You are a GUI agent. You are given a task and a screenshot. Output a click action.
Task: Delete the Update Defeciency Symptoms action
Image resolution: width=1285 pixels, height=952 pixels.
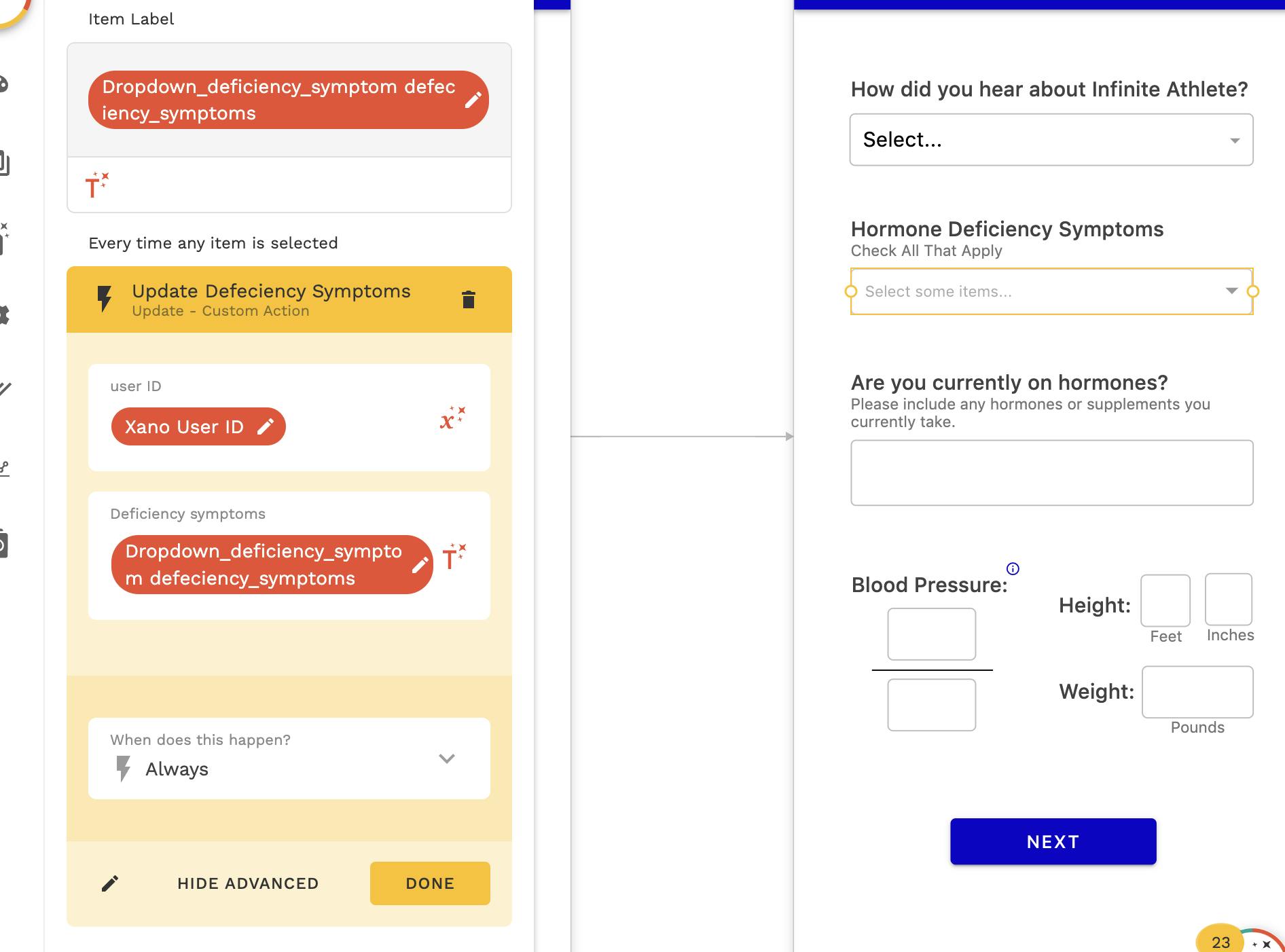[x=468, y=299]
